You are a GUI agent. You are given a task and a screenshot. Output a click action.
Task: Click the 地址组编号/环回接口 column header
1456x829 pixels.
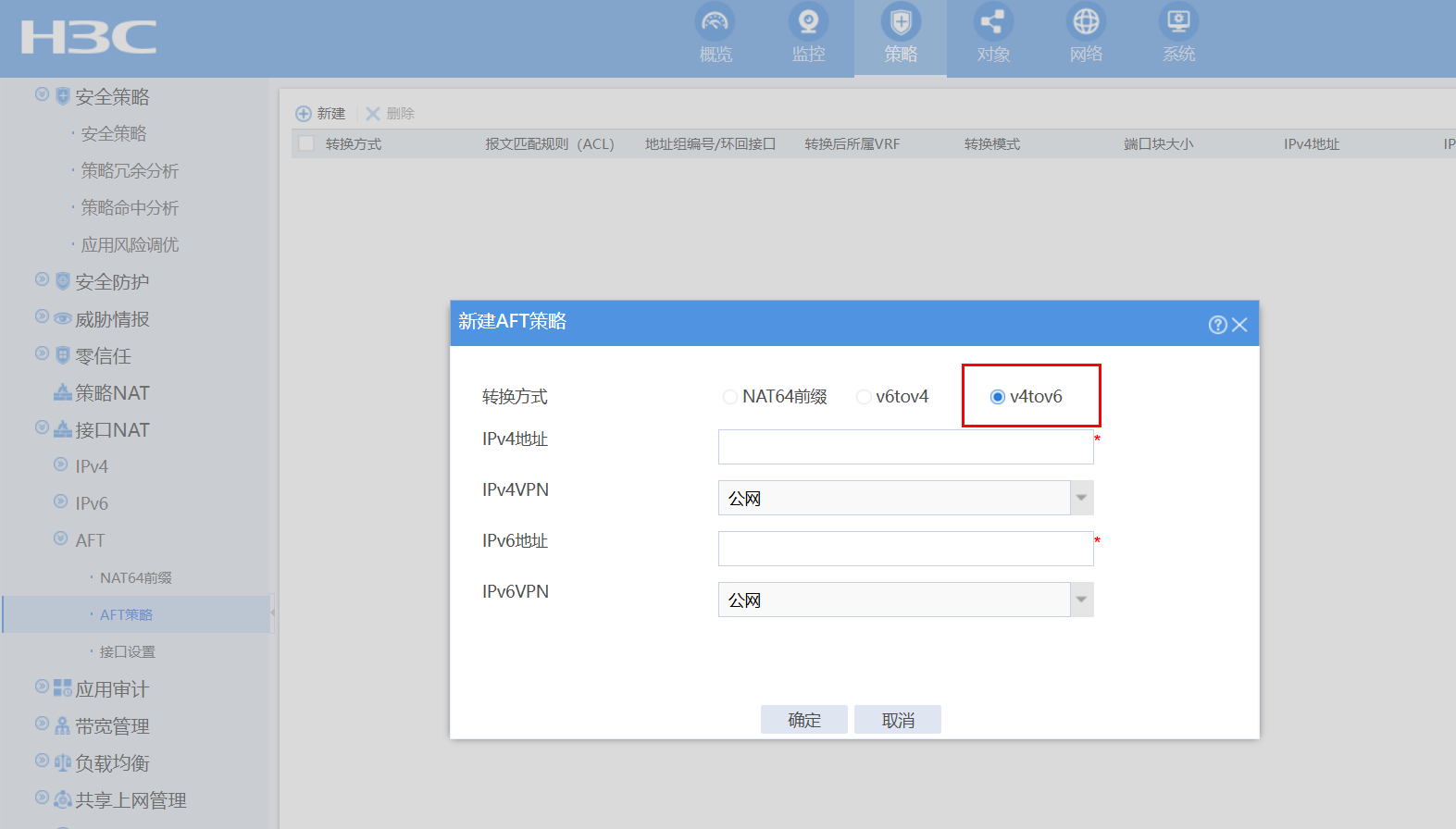(x=710, y=144)
